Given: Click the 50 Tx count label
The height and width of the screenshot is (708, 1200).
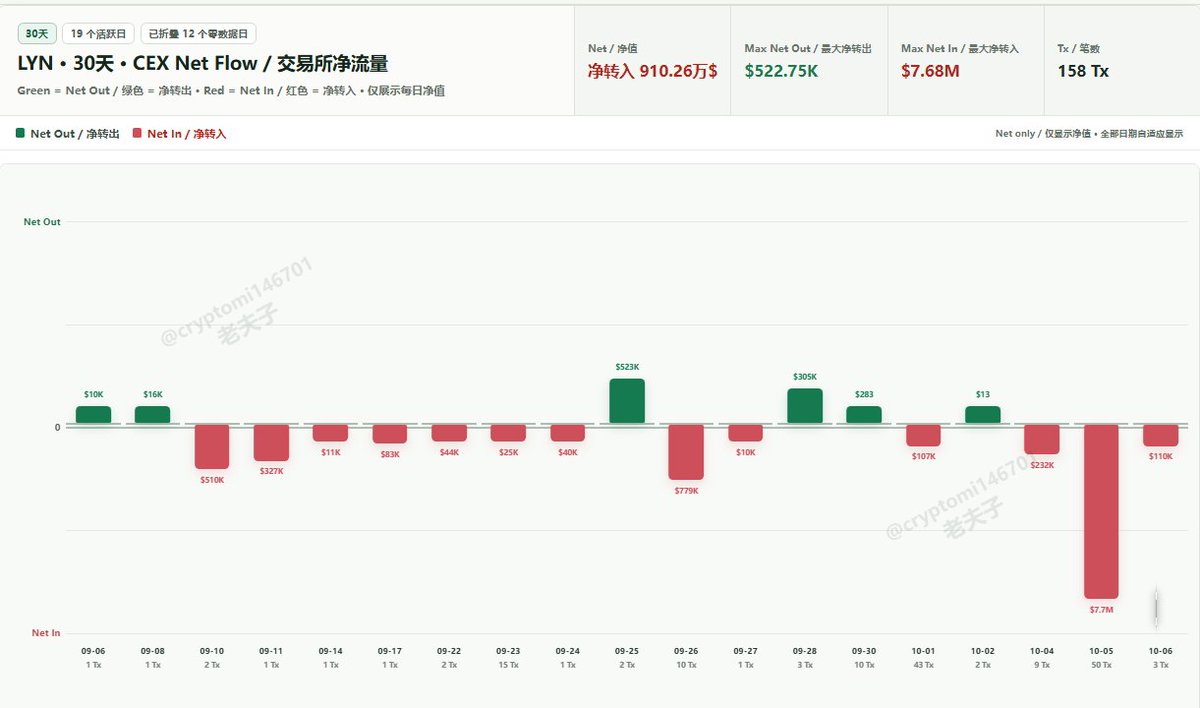Looking at the screenshot, I should click(1101, 665).
